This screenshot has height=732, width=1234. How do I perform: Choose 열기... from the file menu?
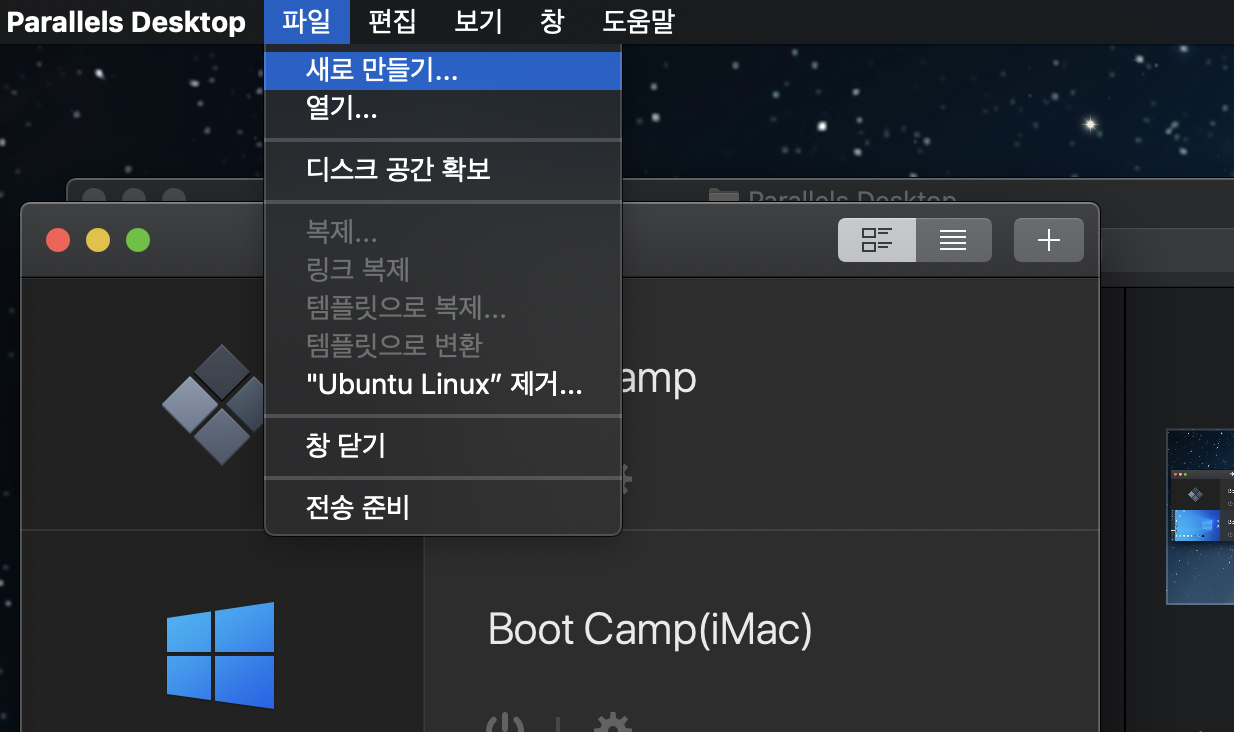click(x=443, y=108)
